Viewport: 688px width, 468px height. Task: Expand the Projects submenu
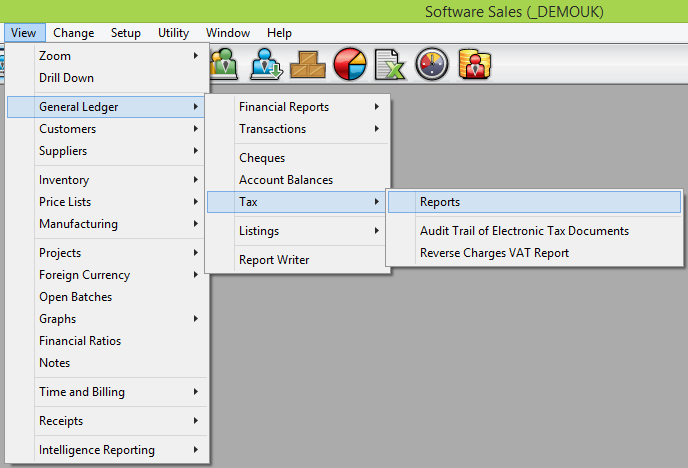coord(106,253)
